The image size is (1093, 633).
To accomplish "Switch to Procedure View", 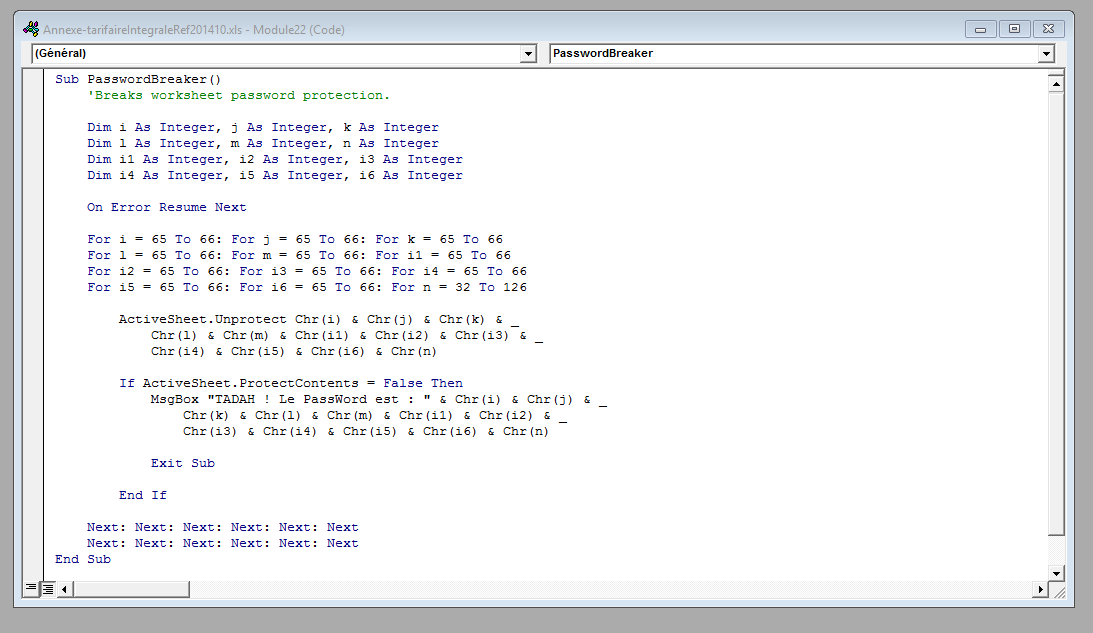I will (31, 588).
